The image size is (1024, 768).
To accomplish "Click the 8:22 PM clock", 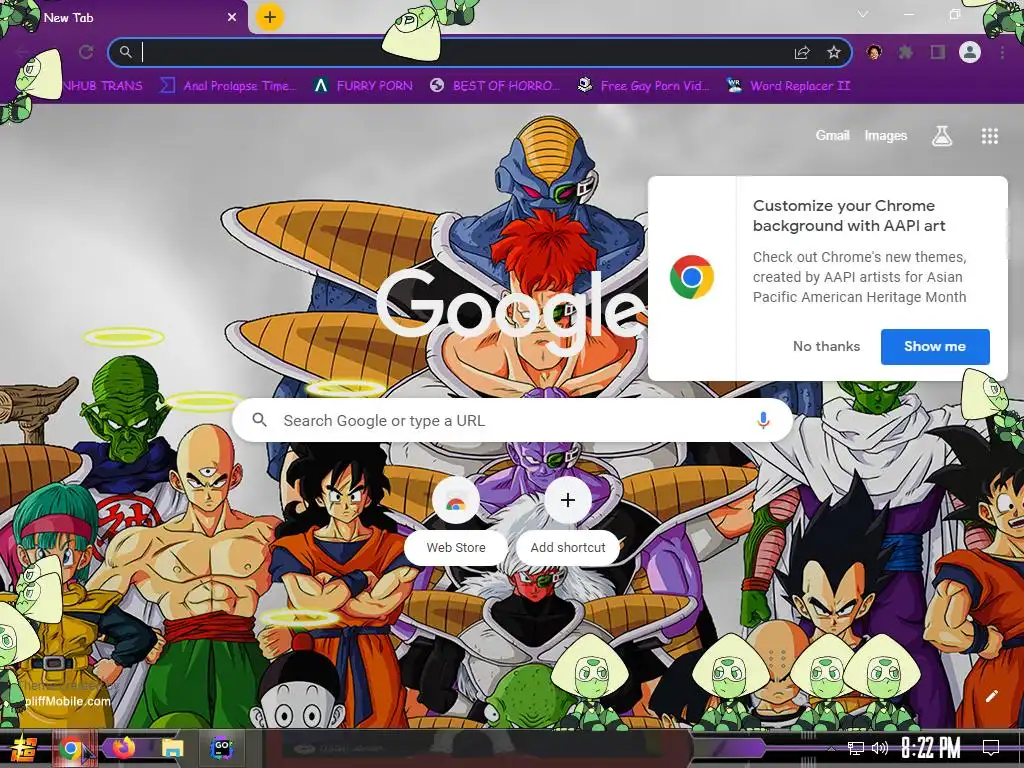I will tap(931, 748).
